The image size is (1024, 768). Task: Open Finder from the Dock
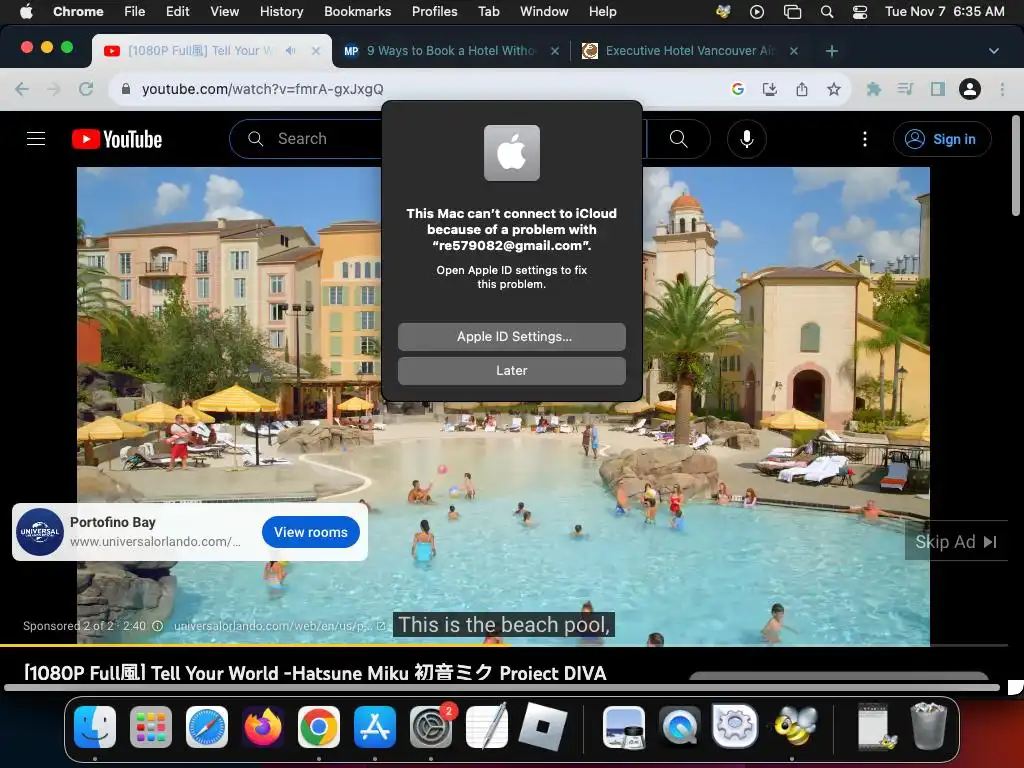coord(95,727)
